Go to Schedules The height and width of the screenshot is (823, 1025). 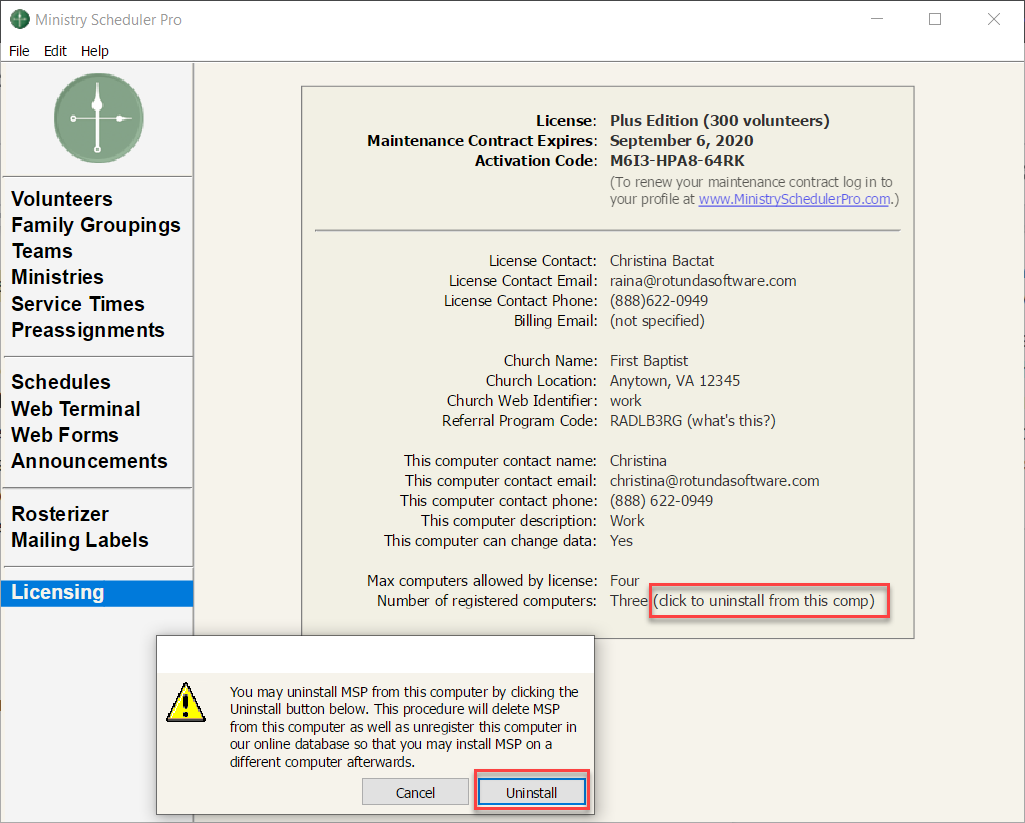pos(61,382)
